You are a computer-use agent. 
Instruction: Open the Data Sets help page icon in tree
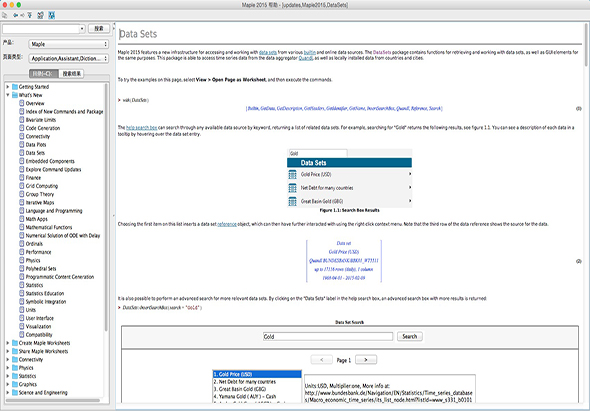(x=22, y=153)
